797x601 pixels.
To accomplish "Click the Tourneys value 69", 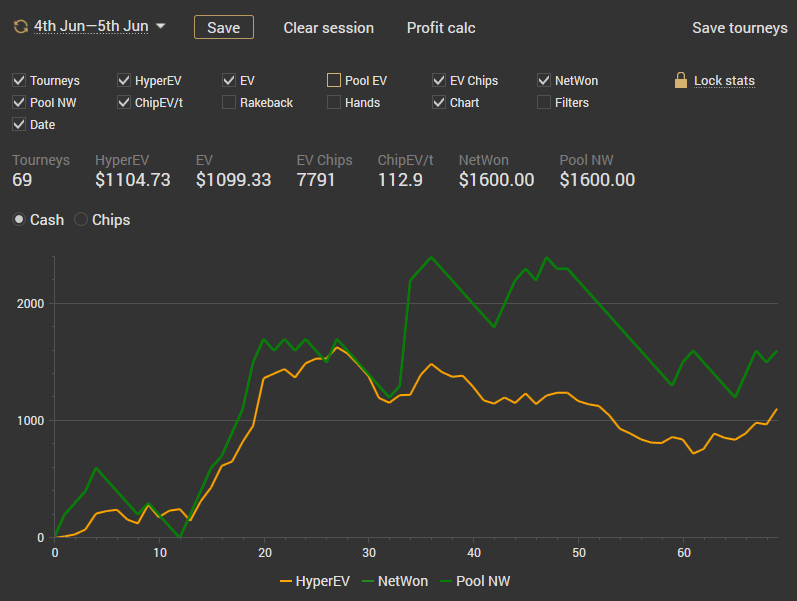I will coord(22,180).
